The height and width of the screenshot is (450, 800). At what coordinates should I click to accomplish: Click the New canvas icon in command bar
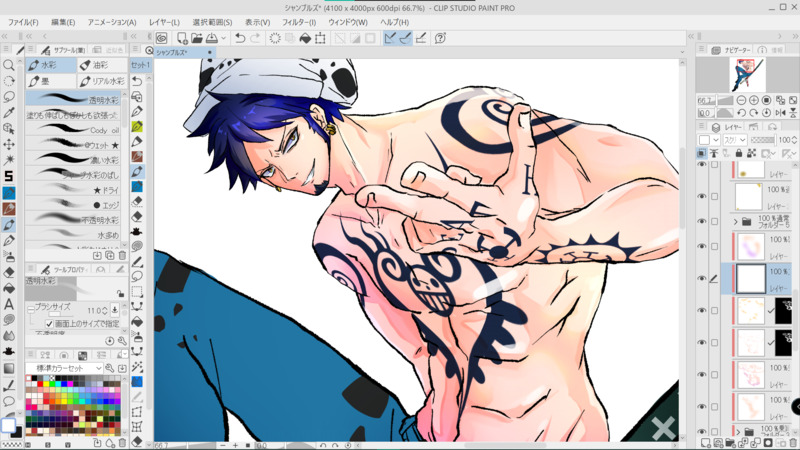(x=182, y=38)
